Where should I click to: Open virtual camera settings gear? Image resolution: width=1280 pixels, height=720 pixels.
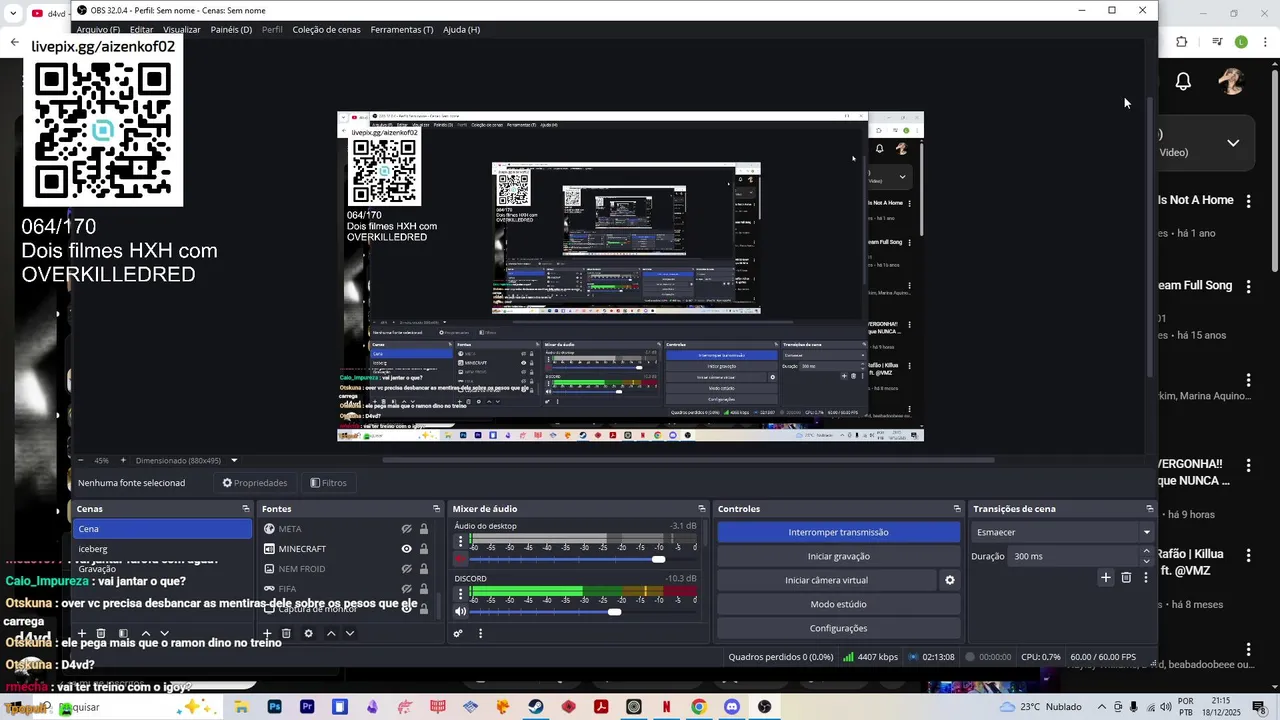point(950,580)
